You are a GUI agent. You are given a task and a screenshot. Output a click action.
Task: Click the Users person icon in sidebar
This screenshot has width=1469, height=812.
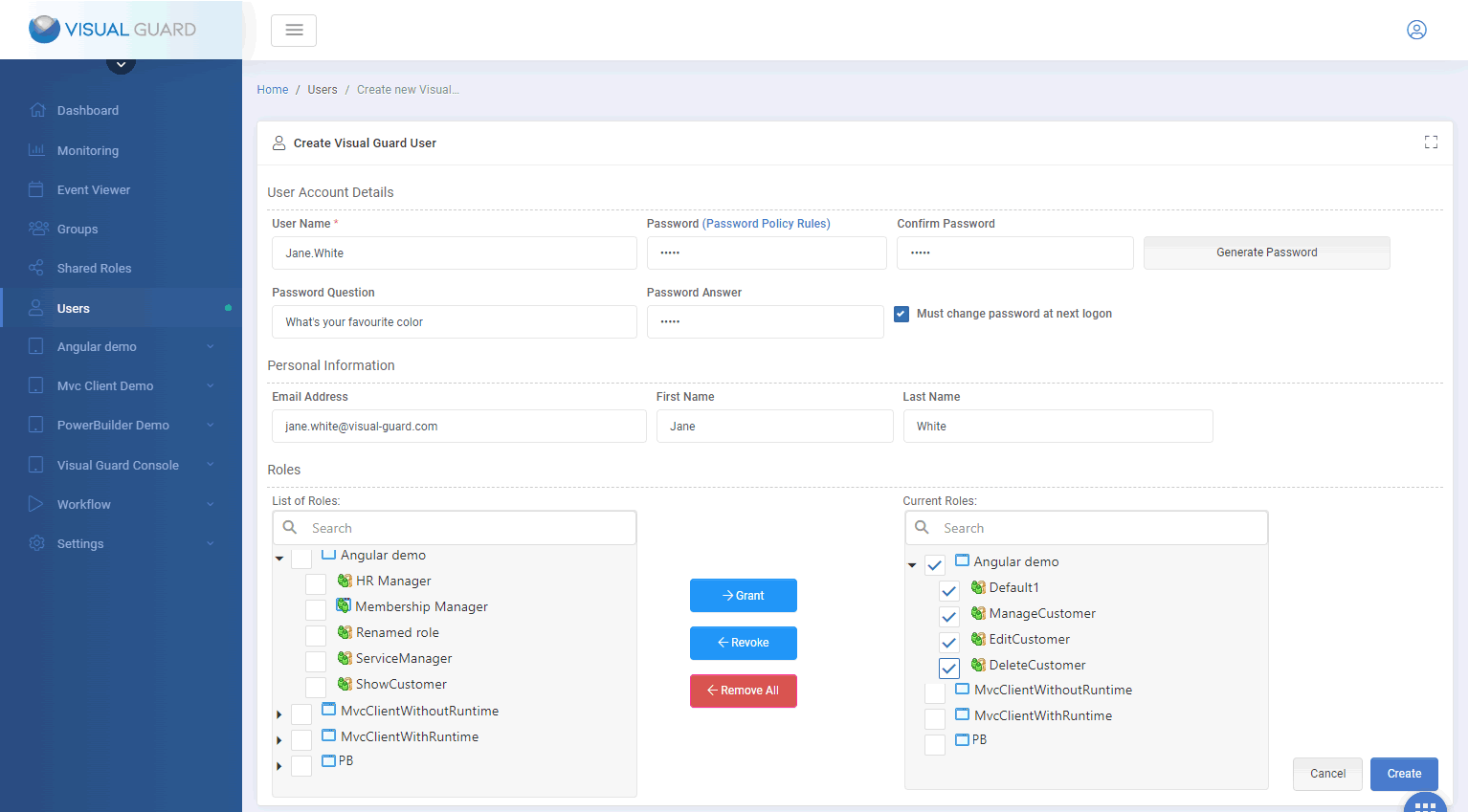point(36,308)
